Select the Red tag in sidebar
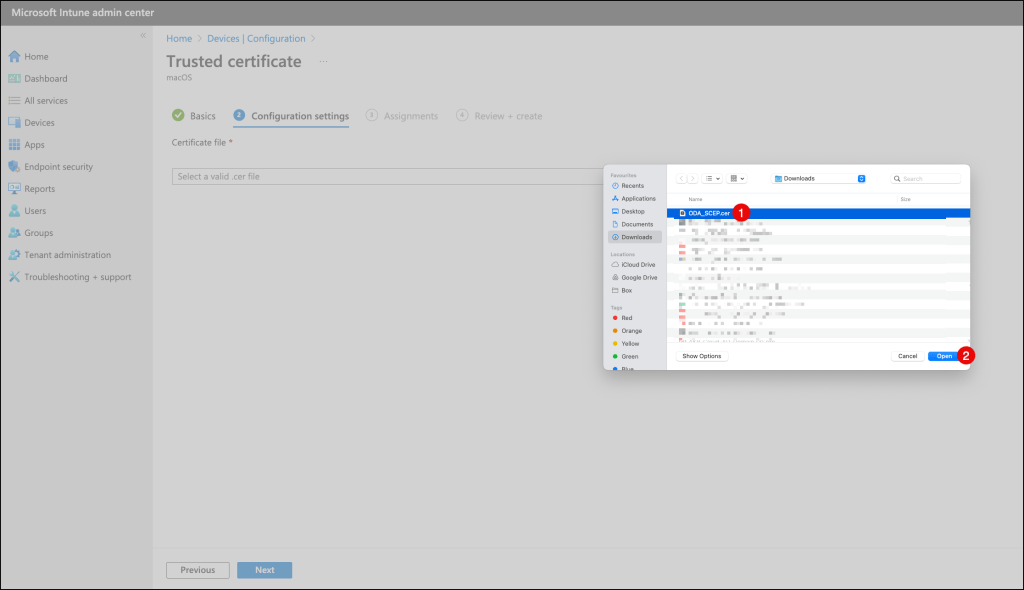The height and width of the screenshot is (590, 1024). pyautogui.click(x=626, y=318)
